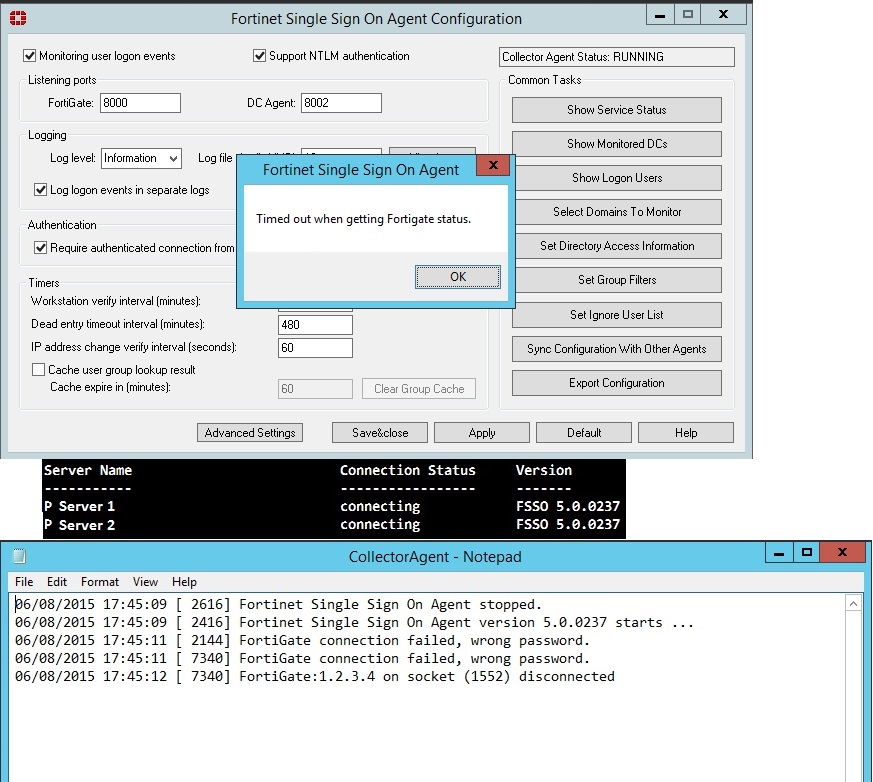
Task: Open Set Group Filters
Action: coord(617,280)
